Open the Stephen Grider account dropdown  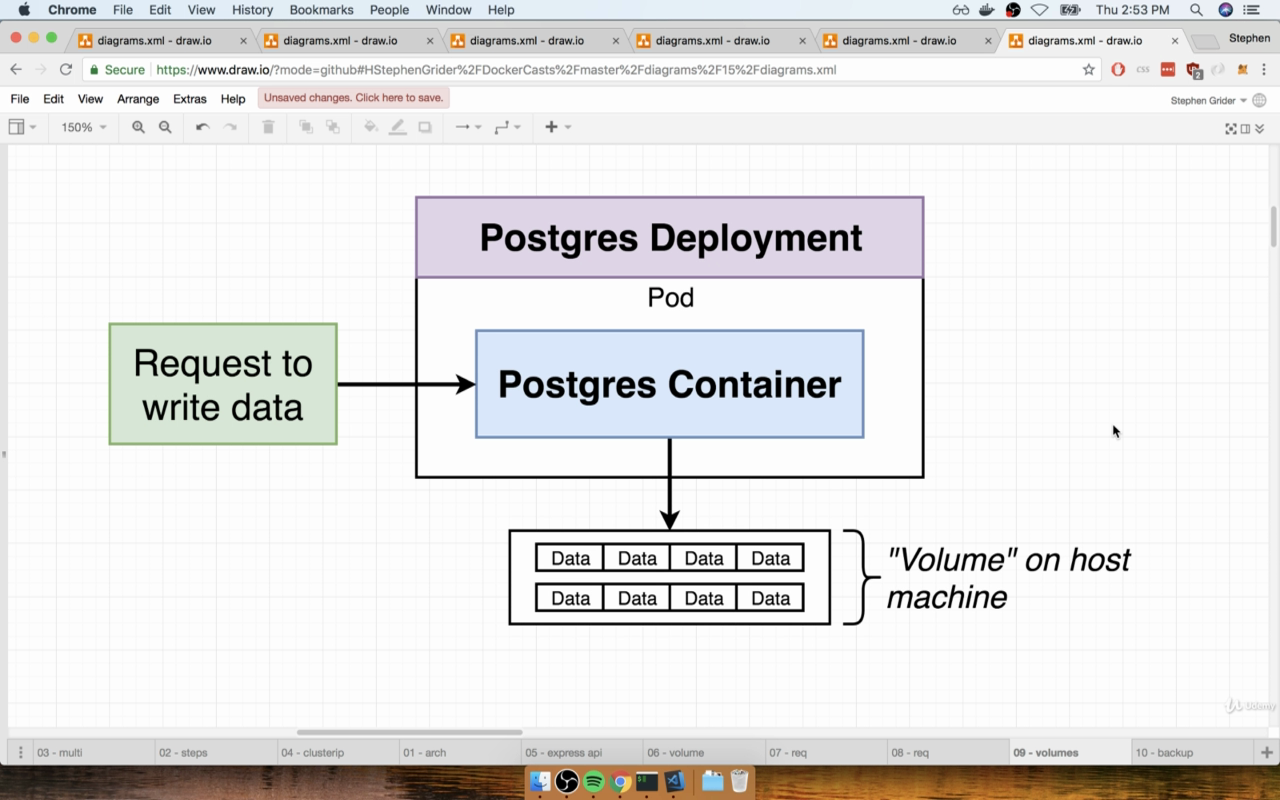pyautogui.click(x=1208, y=100)
